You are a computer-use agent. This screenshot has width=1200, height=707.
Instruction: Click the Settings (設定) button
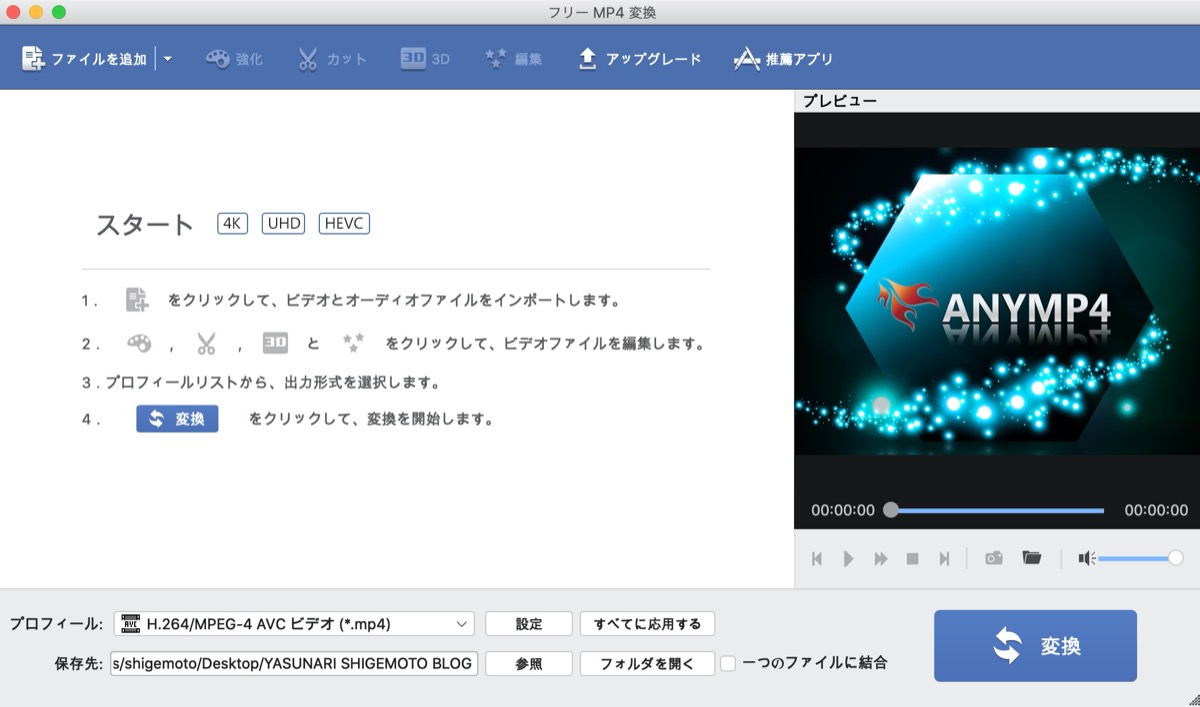(x=529, y=624)
